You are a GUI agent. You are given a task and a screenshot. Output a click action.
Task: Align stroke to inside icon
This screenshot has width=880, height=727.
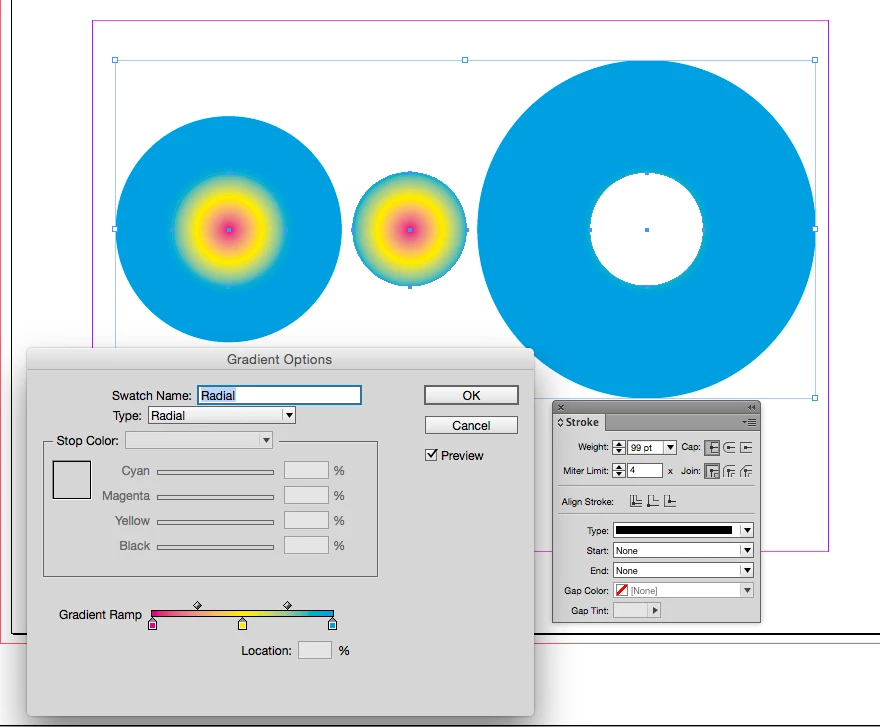[653, 501]
